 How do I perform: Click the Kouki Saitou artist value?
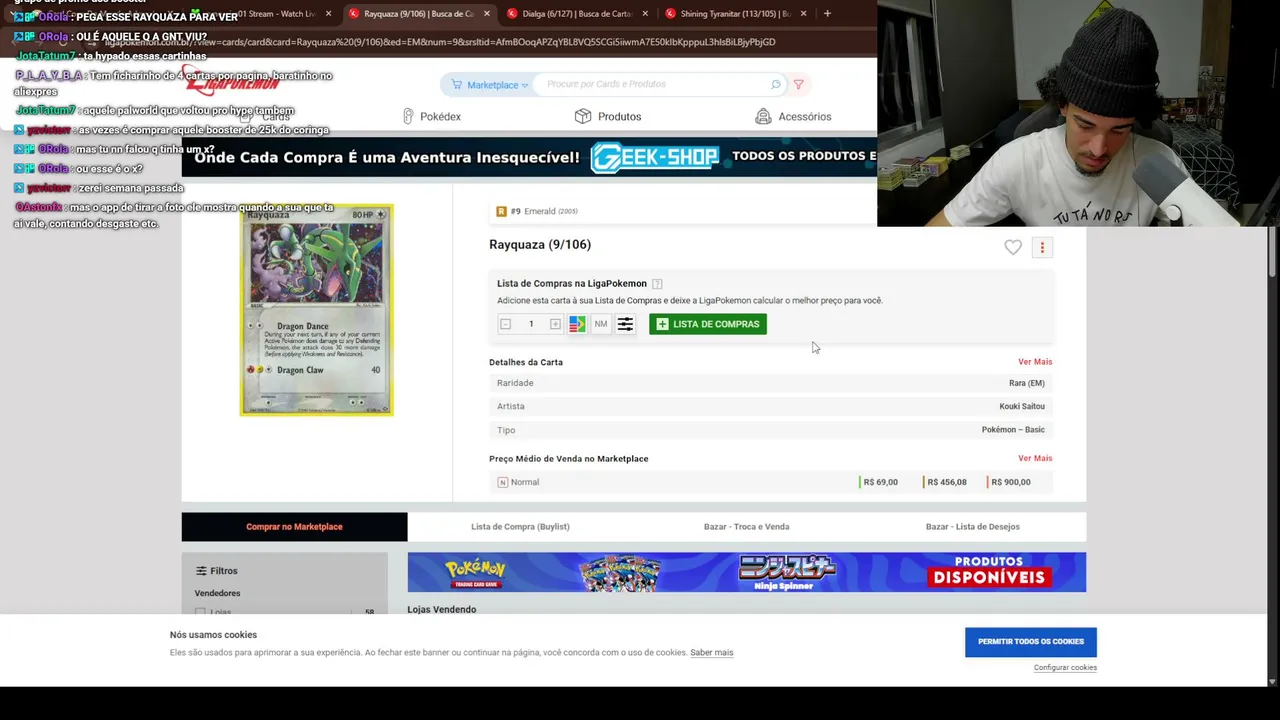pos(1022,406)
